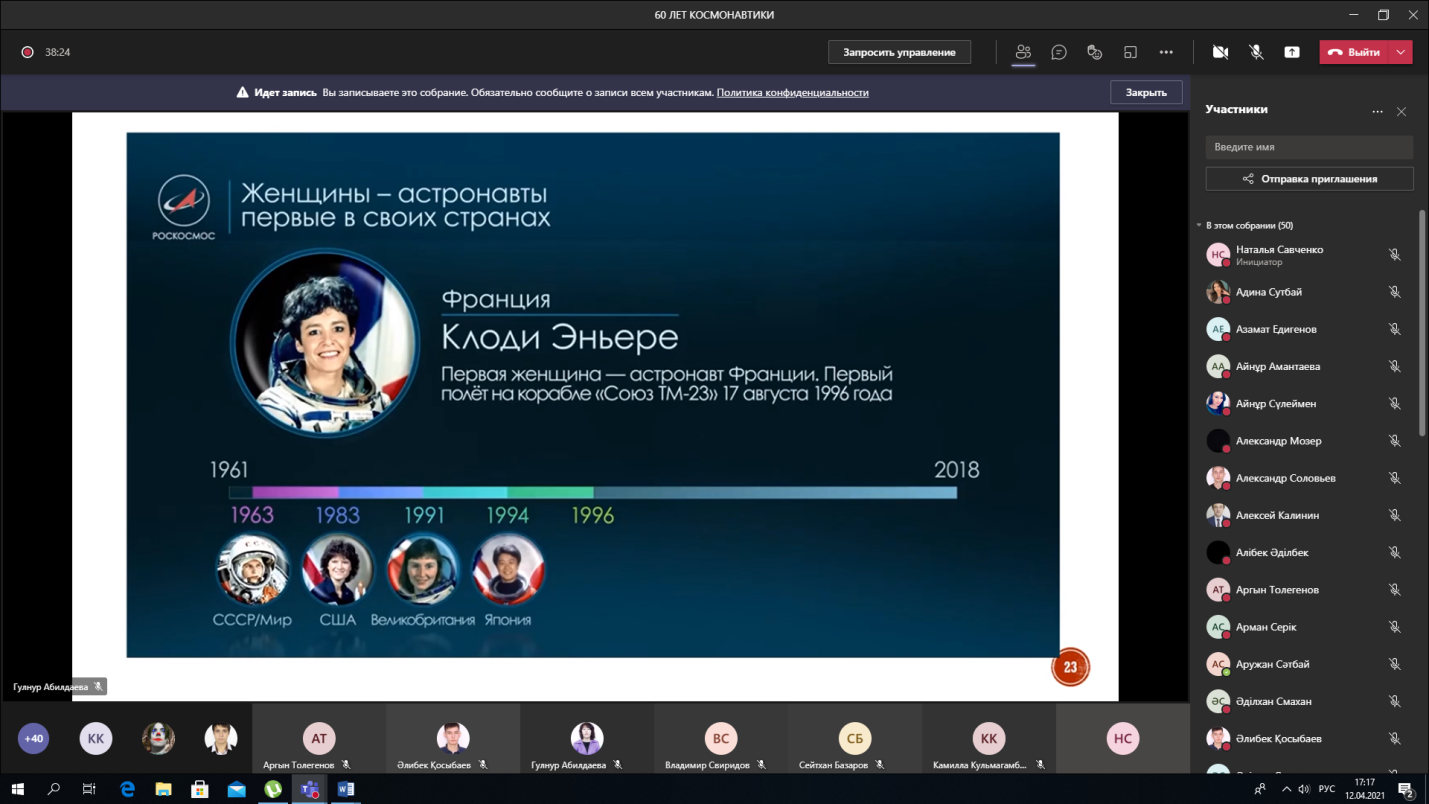
Task: Click the share content icon
Action: click(x=1292, y=52)
